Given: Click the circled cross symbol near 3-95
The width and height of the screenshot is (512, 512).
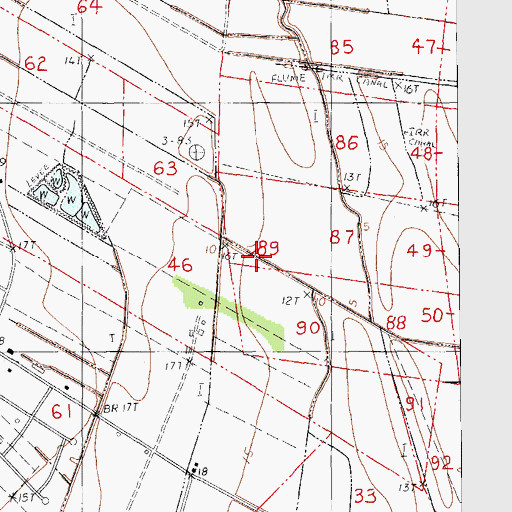Looking at the screenshot, I should (x=197, y=152).
